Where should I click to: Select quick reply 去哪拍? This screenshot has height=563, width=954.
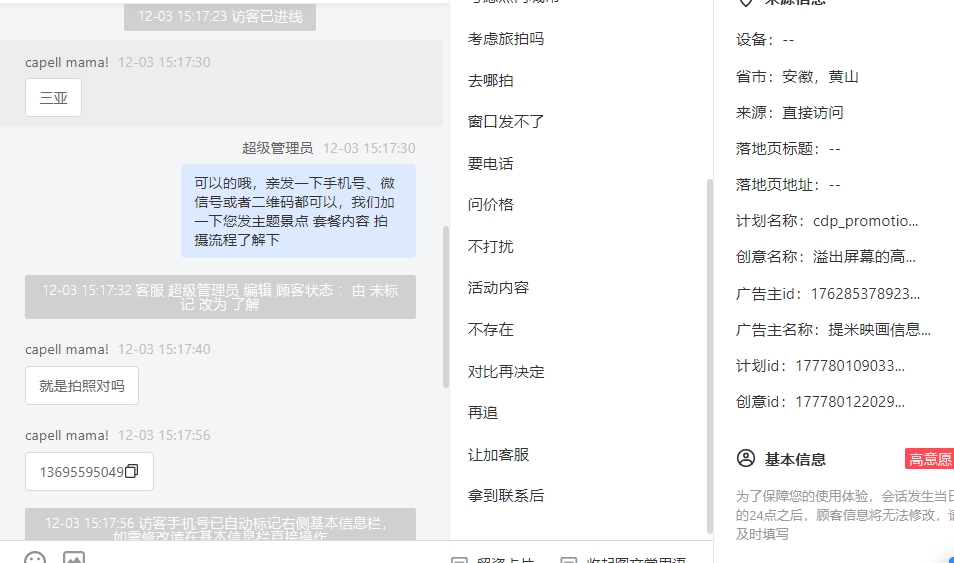(490, 80)
